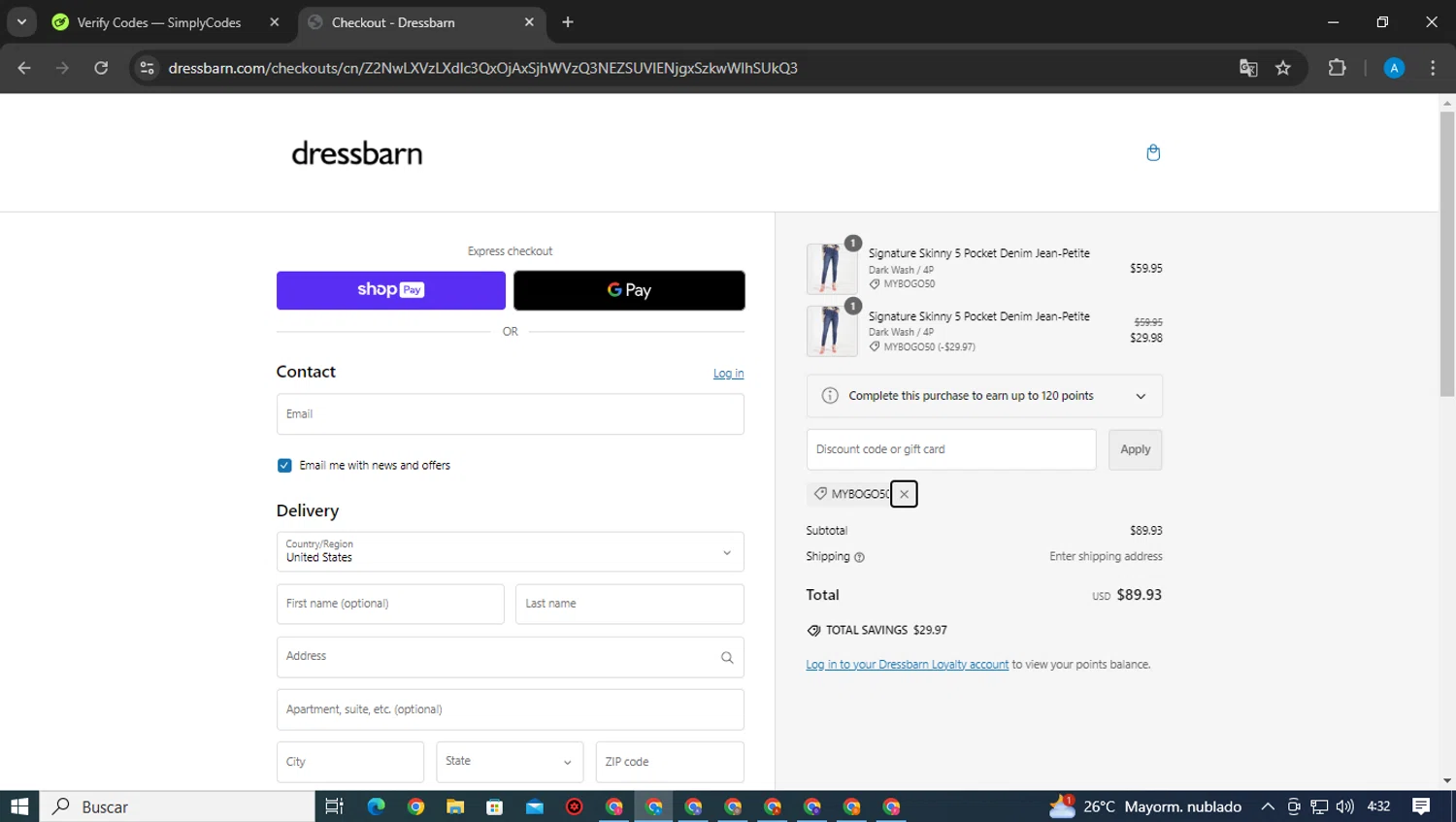Open the network icon in system tray
The image size is (1456, 822).
click(x=1319, y=806)
